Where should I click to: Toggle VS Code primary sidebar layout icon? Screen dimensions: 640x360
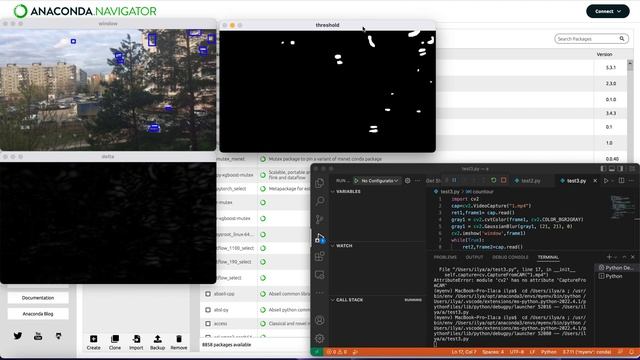point(603,169)
